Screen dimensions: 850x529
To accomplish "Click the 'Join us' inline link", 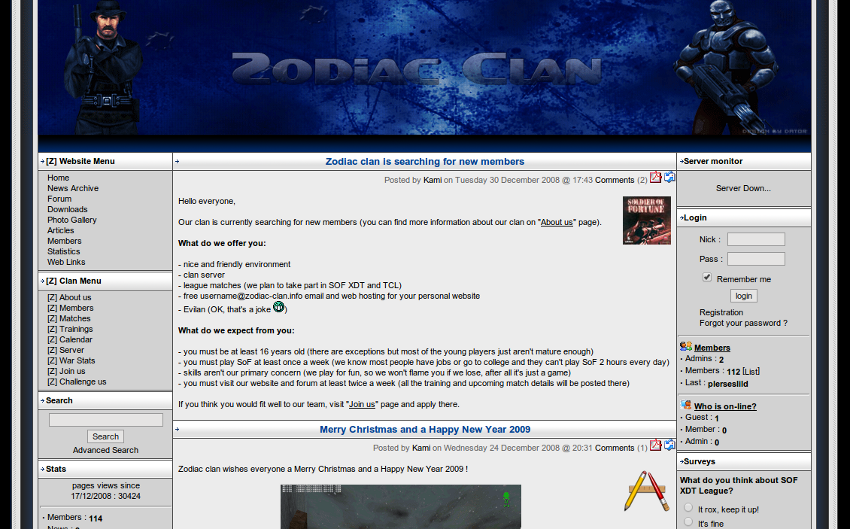I will [x=362, y=404].
